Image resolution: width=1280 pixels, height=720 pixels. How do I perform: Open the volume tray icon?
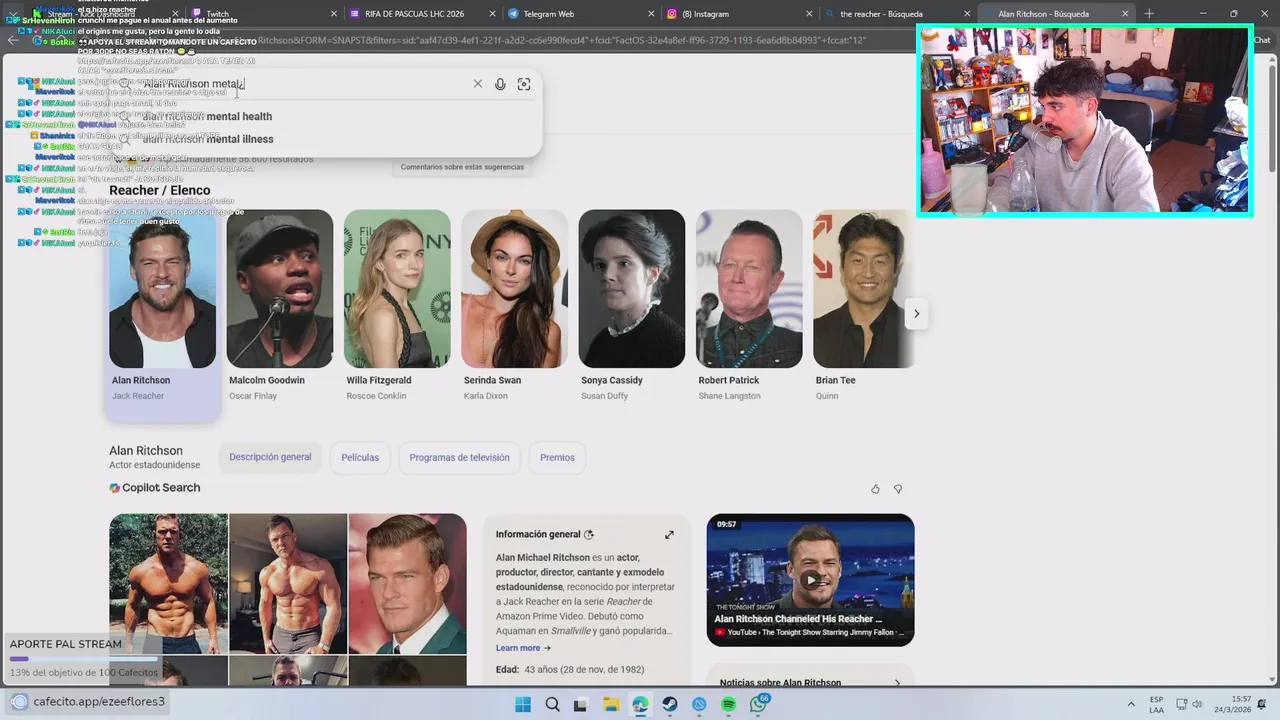pos(1197,705)
